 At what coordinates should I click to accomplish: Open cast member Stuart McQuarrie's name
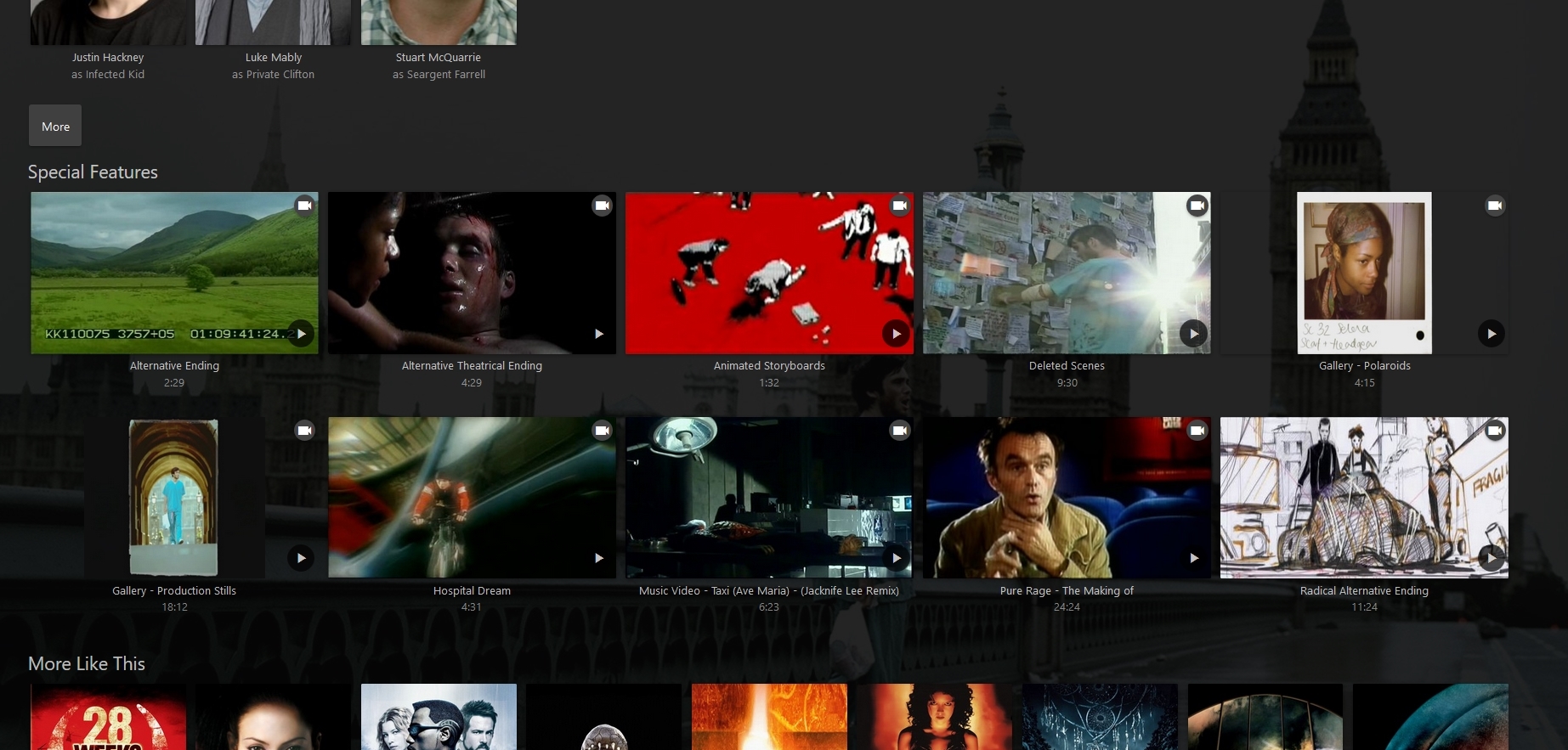point(439,58)
